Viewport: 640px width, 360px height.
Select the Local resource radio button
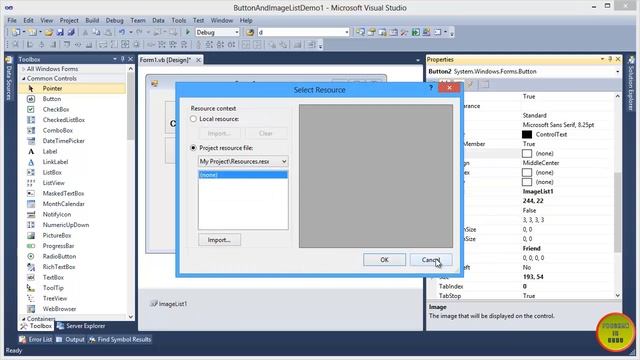click(193, 119)
